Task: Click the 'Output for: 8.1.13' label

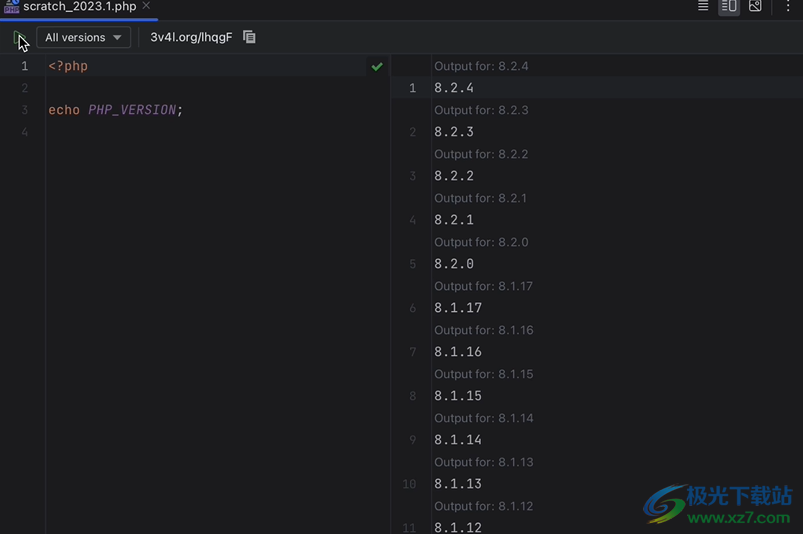Action: point(483,462)
